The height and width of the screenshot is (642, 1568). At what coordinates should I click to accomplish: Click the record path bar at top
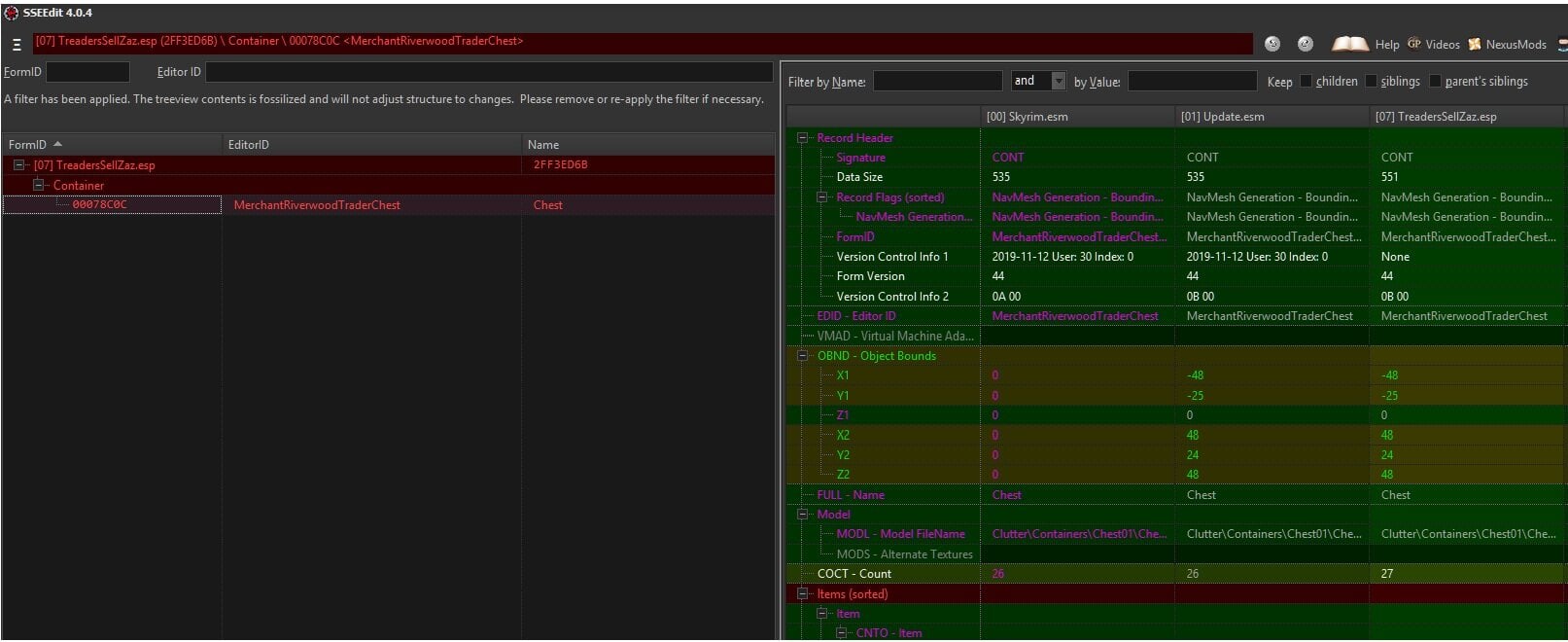coord(642,42)
